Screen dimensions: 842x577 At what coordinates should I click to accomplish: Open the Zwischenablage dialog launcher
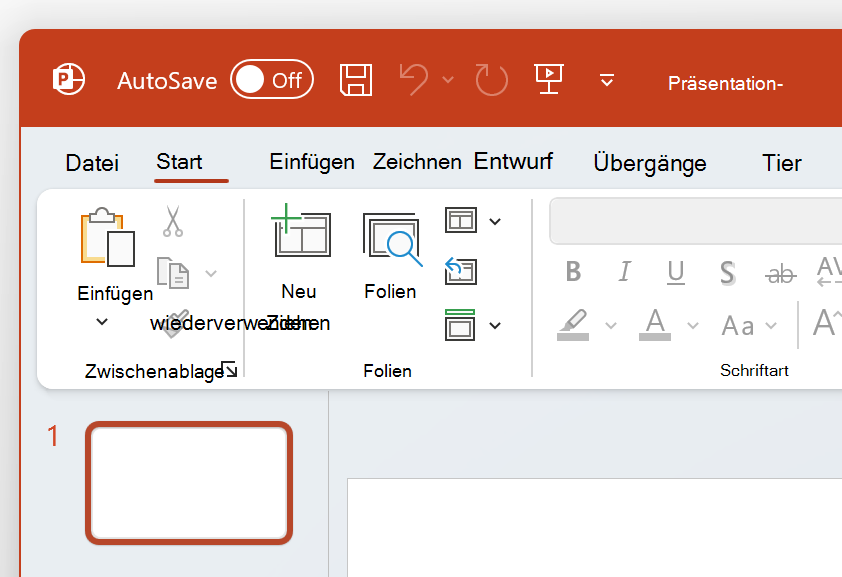[230, 369]
